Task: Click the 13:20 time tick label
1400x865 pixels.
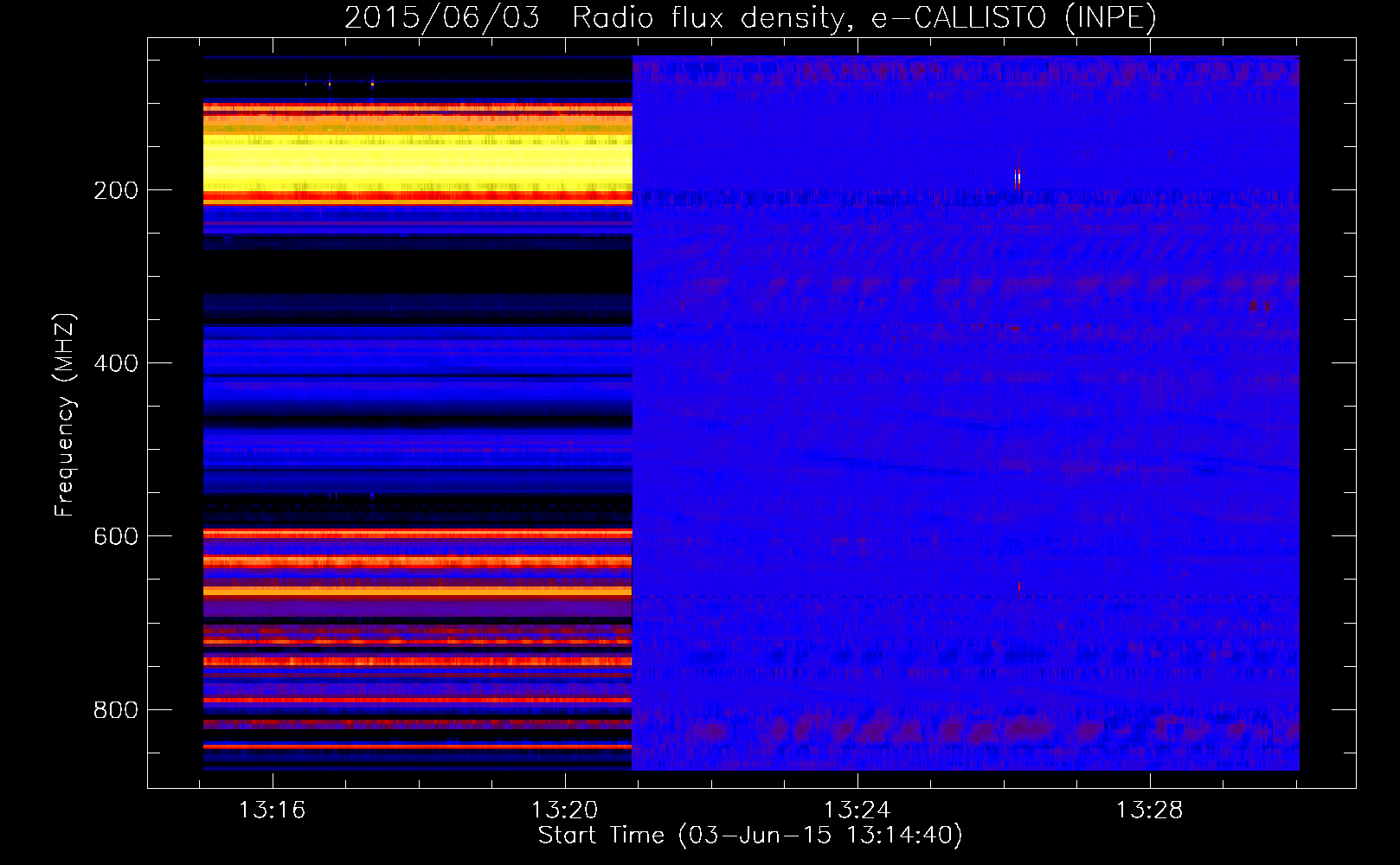Action: (x=565, y=811)
